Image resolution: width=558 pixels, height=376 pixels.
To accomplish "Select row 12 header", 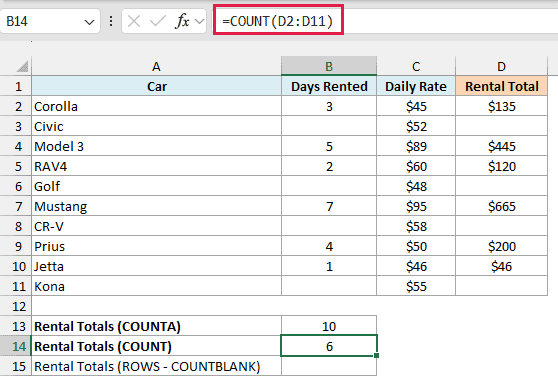I will click(x=16, y=306).
